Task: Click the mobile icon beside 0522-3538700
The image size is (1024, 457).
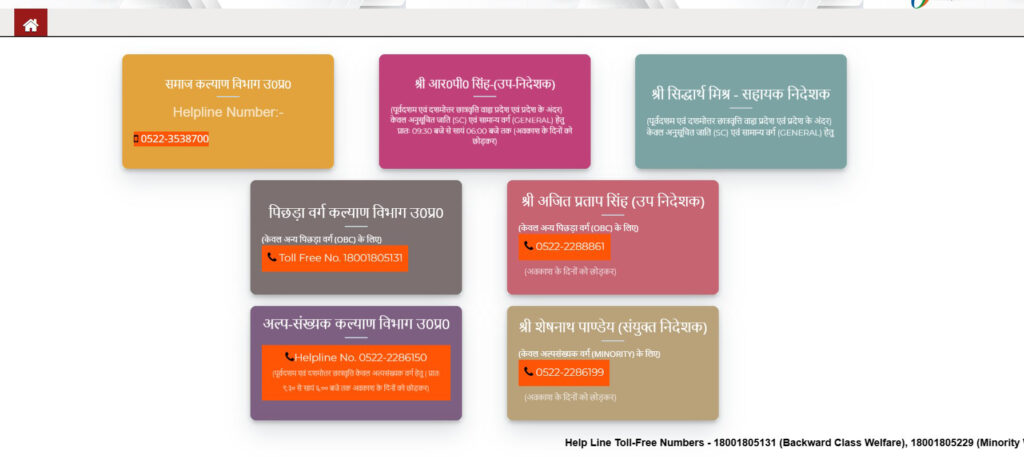Action: [x=136, y=139]
